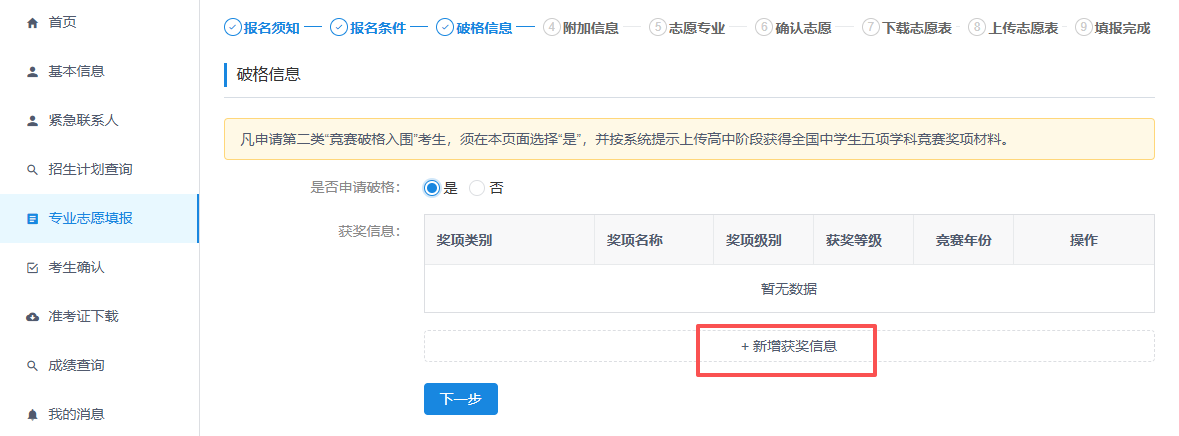Select the 否 radio button

tap(477, 188)
